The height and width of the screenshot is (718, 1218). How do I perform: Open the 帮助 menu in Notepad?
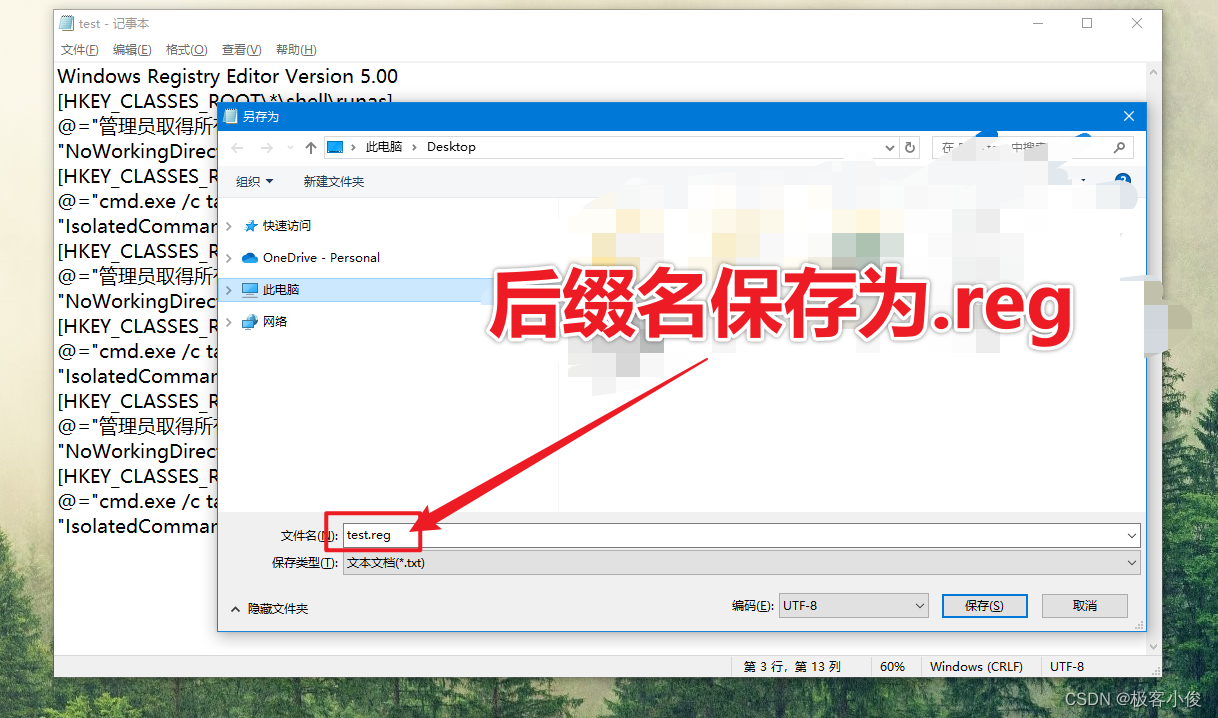tap(295, 49)
